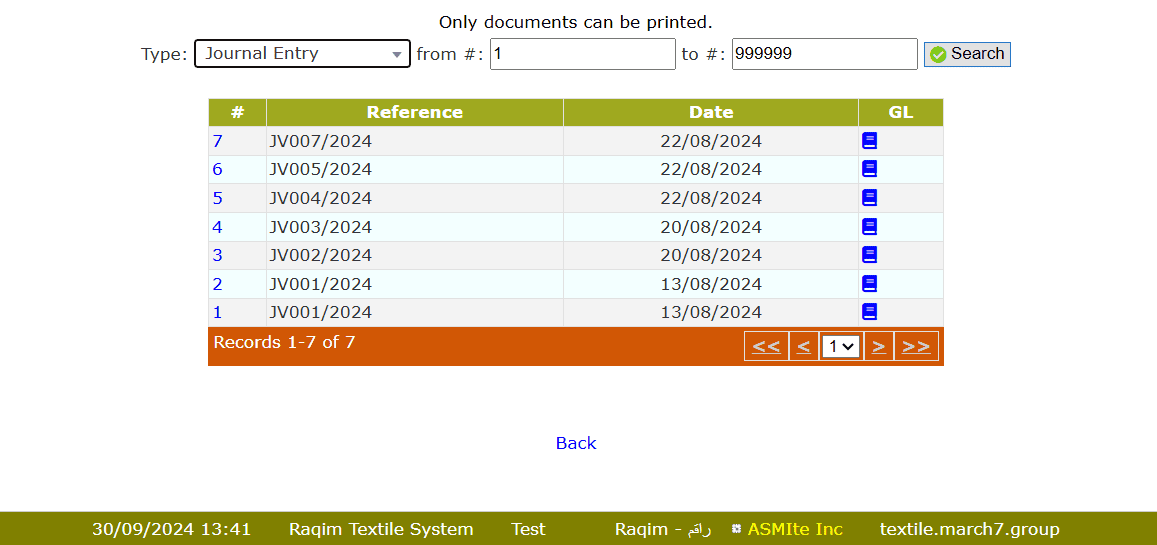This screenshot has height=545, width=1157.
Task: Expand the Type Journal Entry dropdown
Action: [x=302, y=54]
